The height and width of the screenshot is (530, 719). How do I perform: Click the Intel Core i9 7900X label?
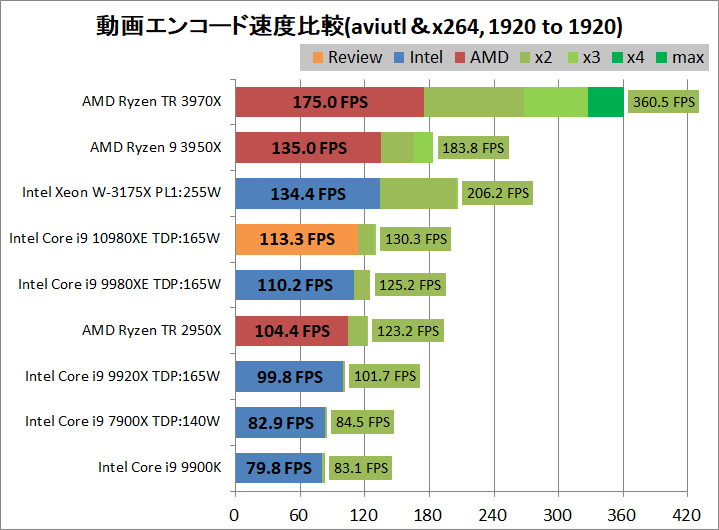click(122, 421)
